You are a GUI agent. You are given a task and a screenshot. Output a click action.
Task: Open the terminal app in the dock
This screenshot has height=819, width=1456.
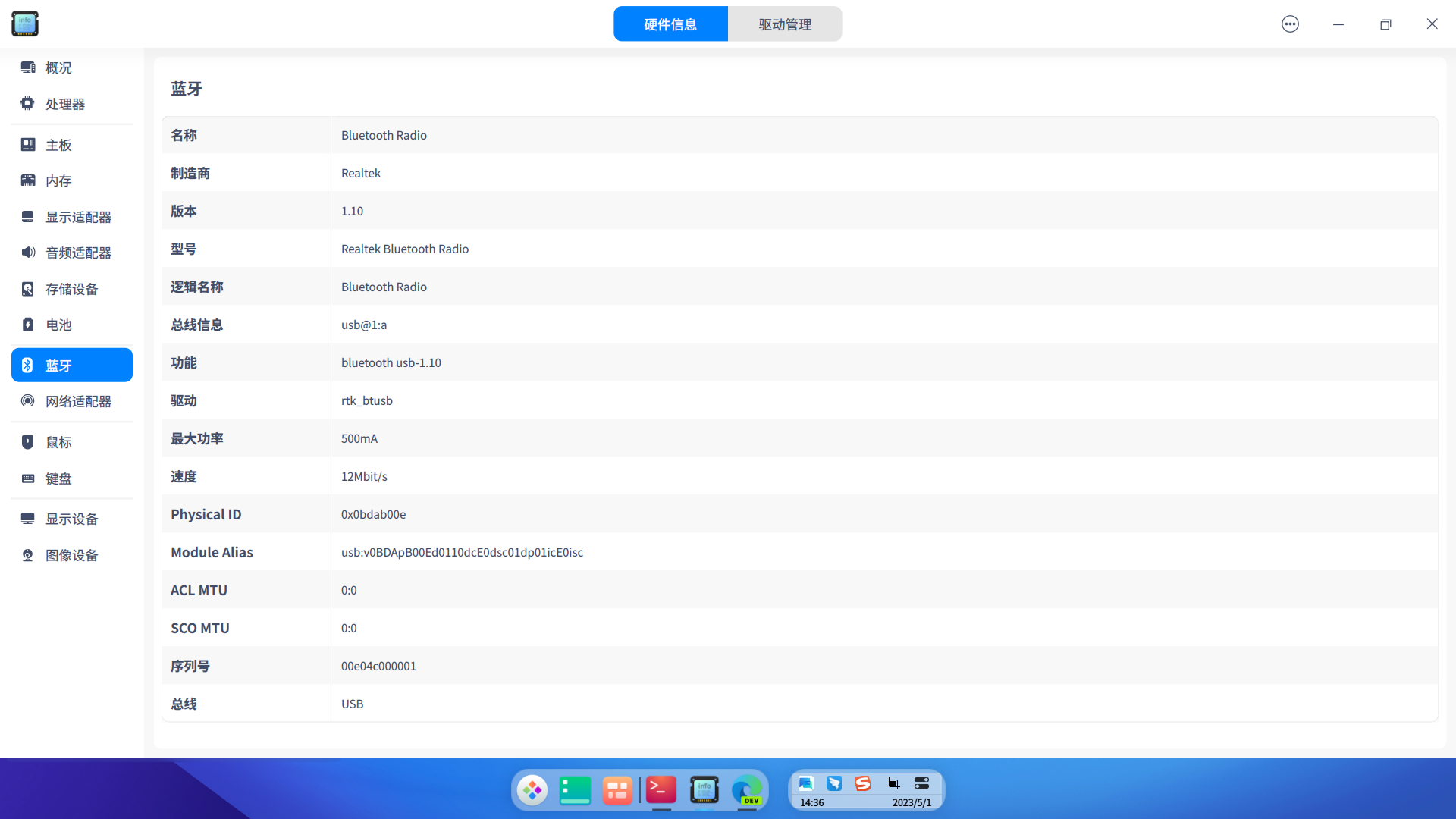pos(661,790)
